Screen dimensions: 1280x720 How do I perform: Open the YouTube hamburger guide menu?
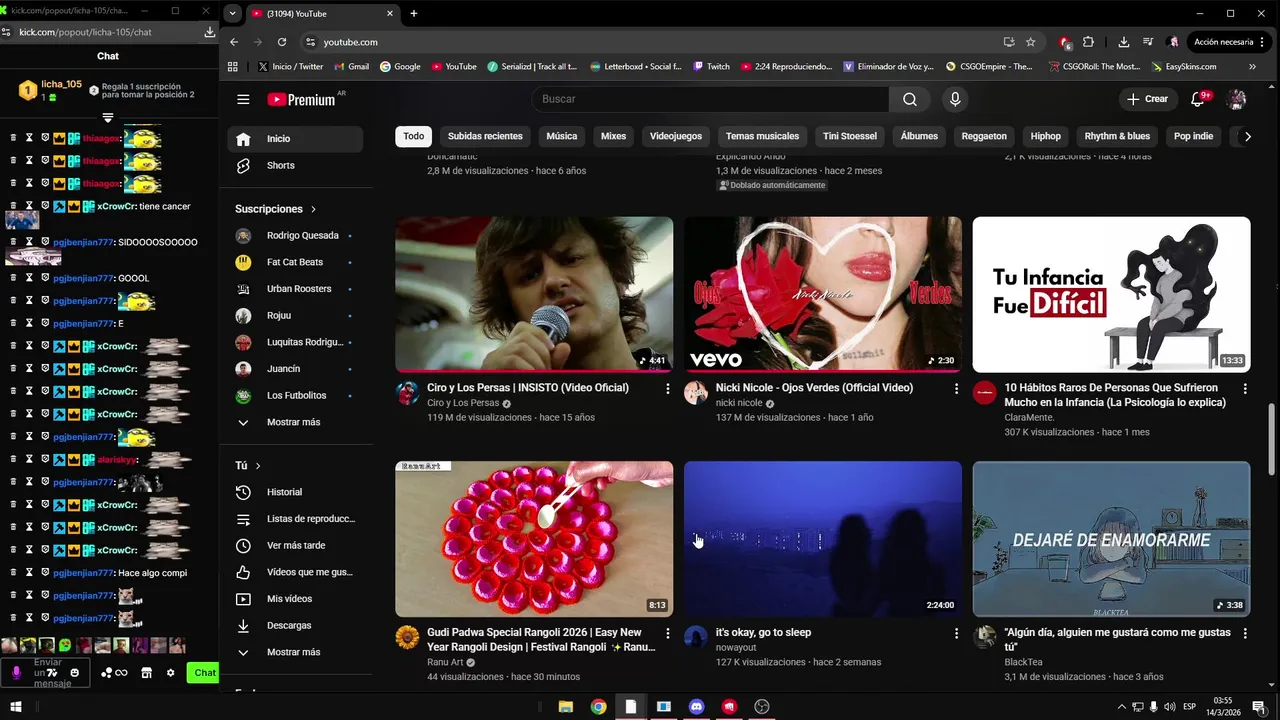click(243, 99)
